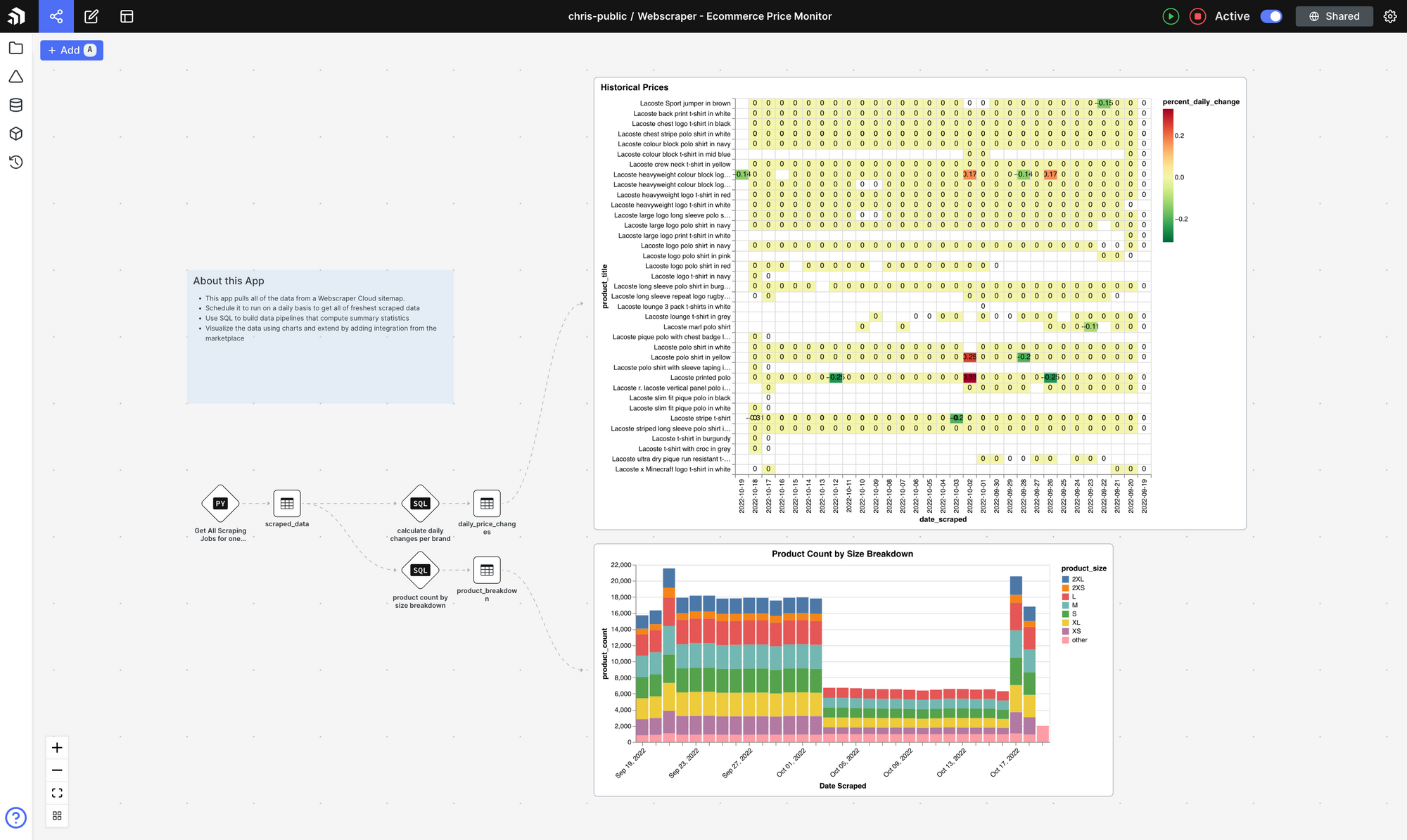Open the edit note view icon

(x=91, y=16)
